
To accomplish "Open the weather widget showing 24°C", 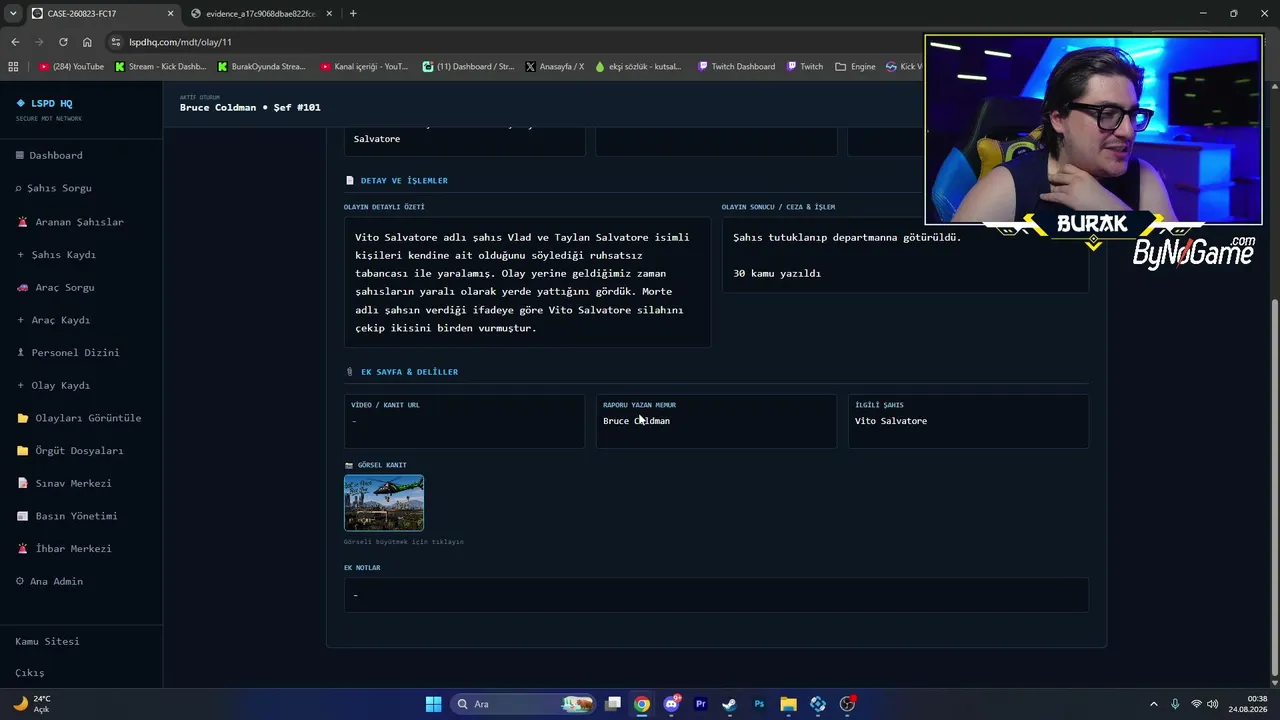I will [x=32, y=704].
